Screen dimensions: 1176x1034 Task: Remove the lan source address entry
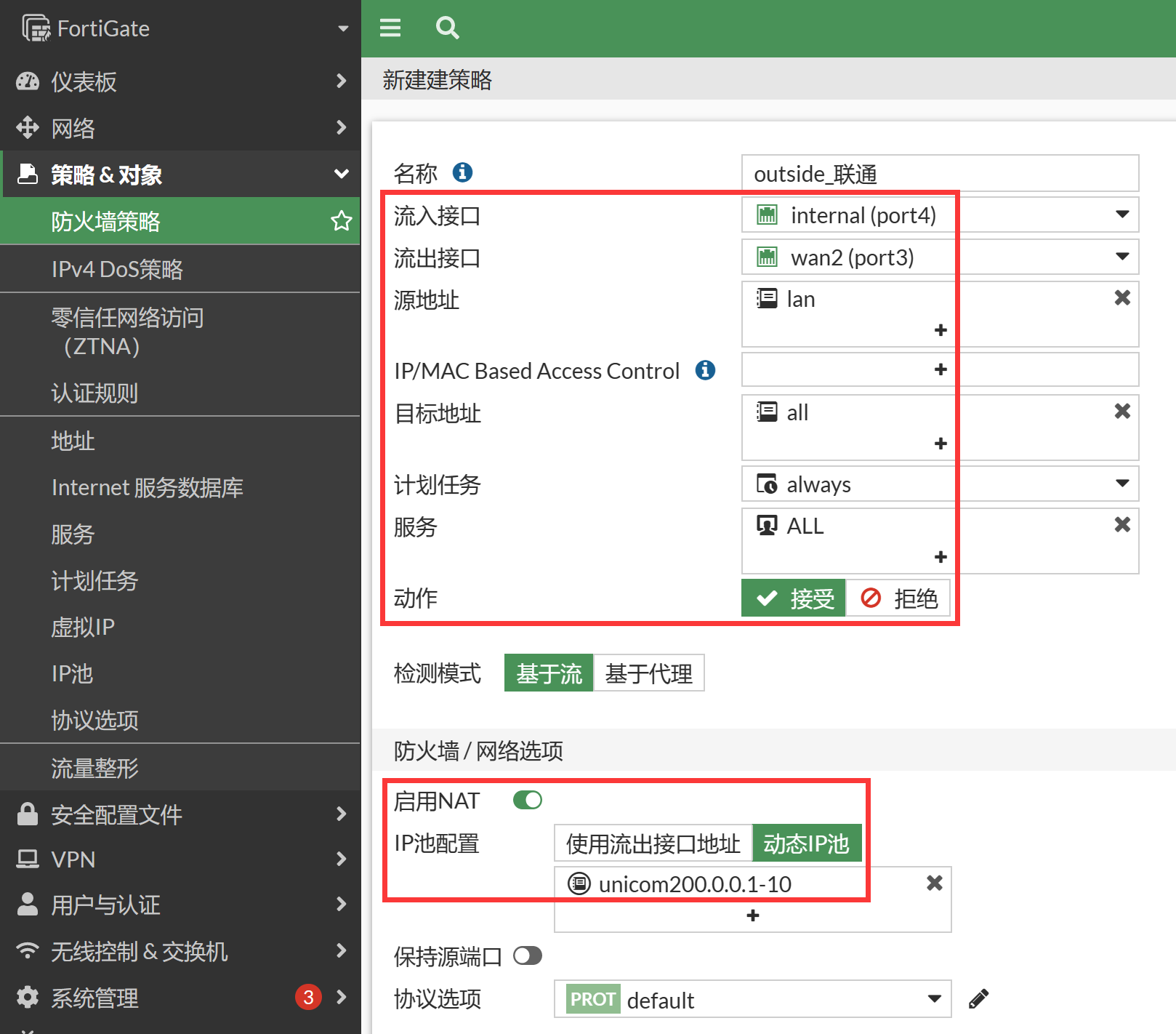[1122, 297]
